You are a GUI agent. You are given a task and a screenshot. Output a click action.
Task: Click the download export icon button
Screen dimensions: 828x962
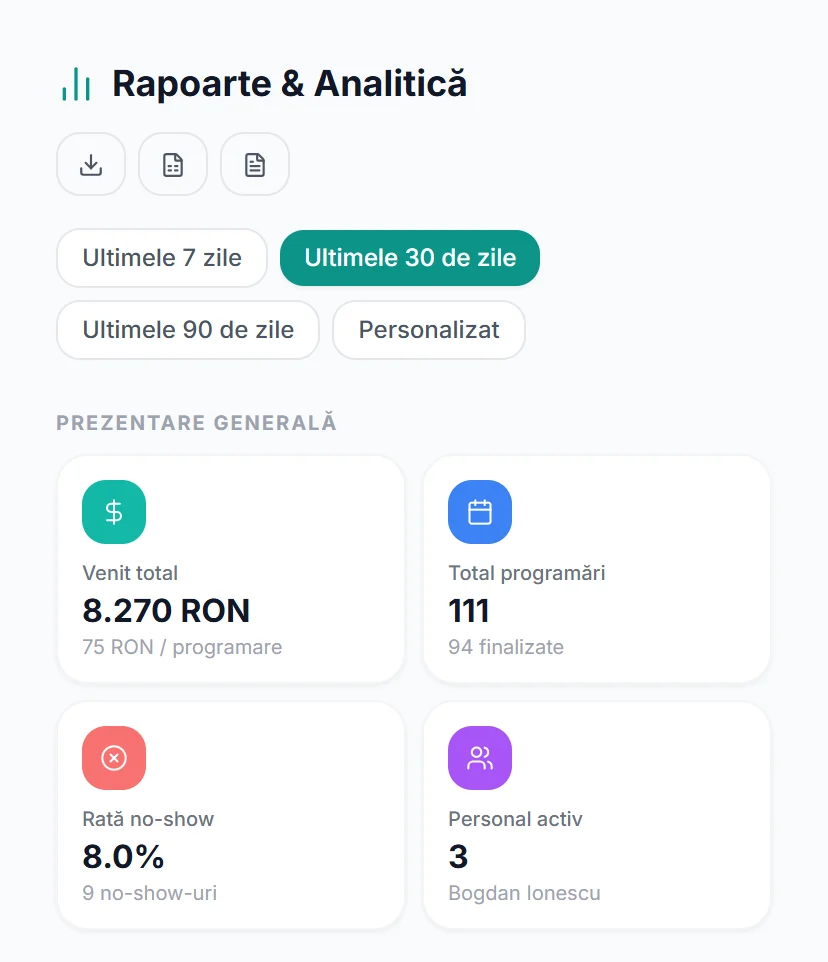[91, 164]
